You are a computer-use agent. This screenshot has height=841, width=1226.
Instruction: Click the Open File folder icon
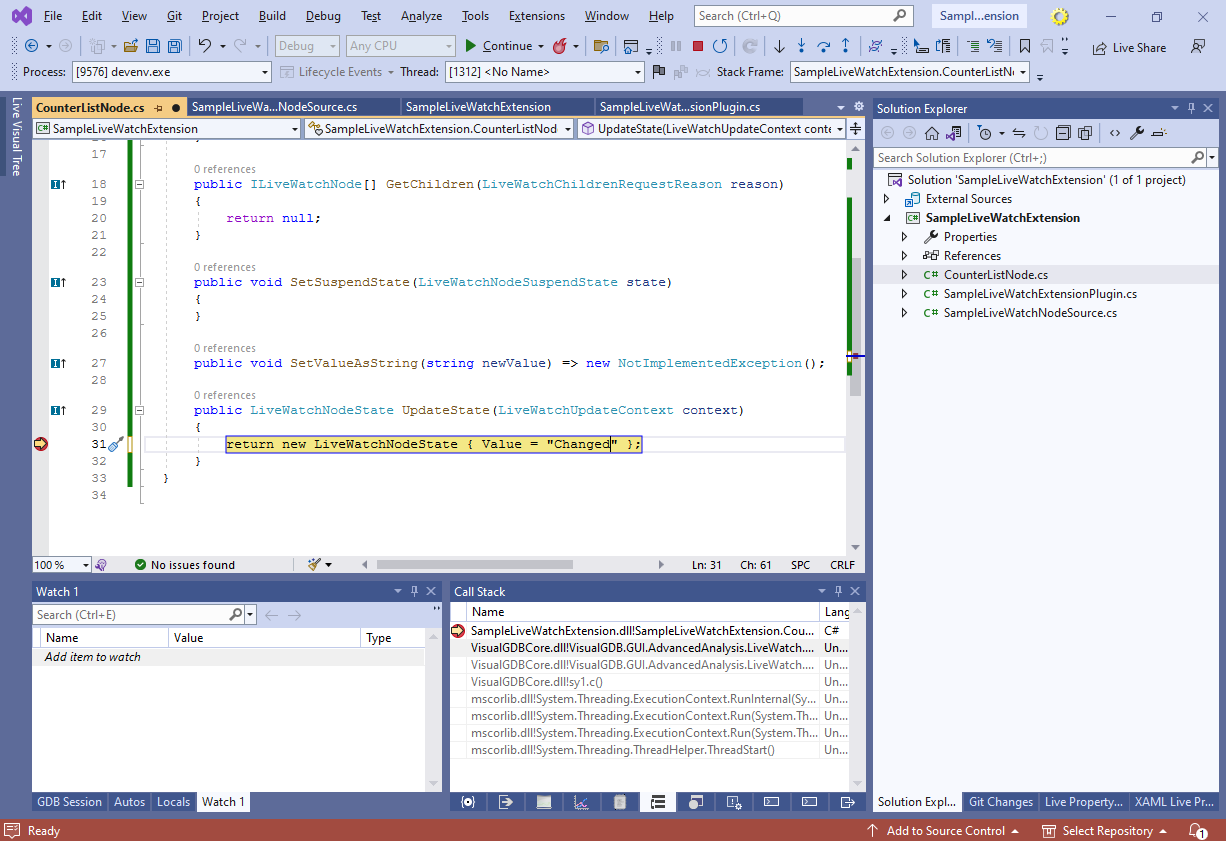coord(130,46)
